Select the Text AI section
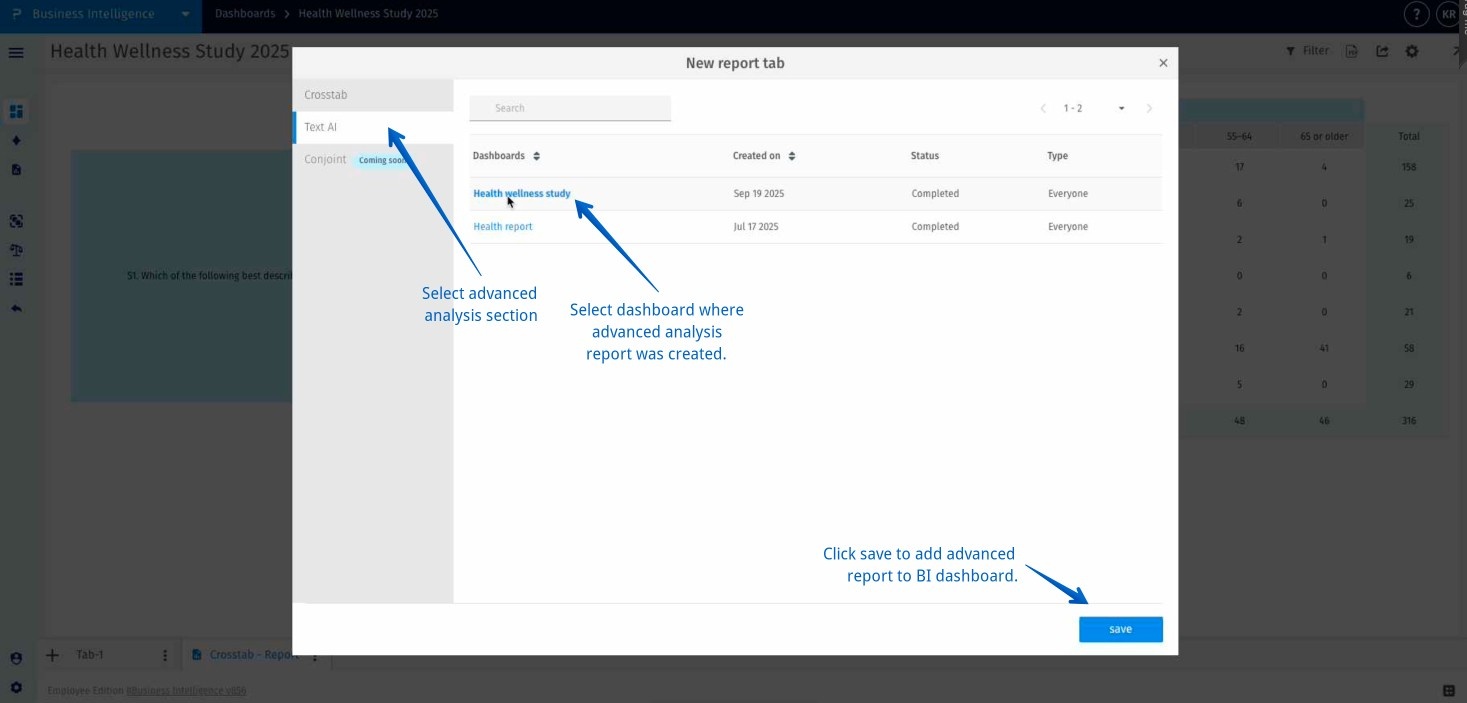 [x=373, y=127]
